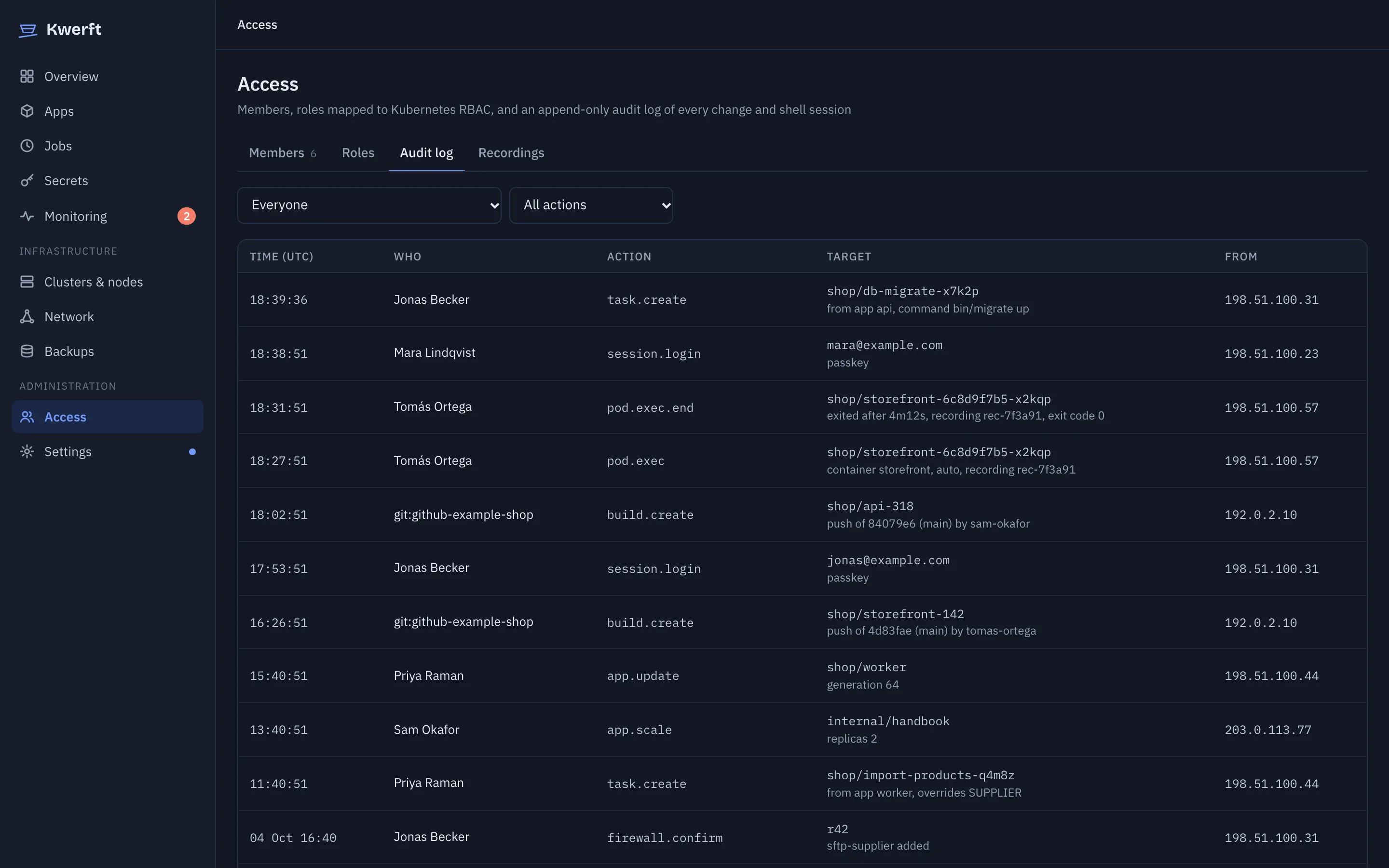Click the WHO column header
Screen dimensions: 1389x868
(x=408, y=257)
